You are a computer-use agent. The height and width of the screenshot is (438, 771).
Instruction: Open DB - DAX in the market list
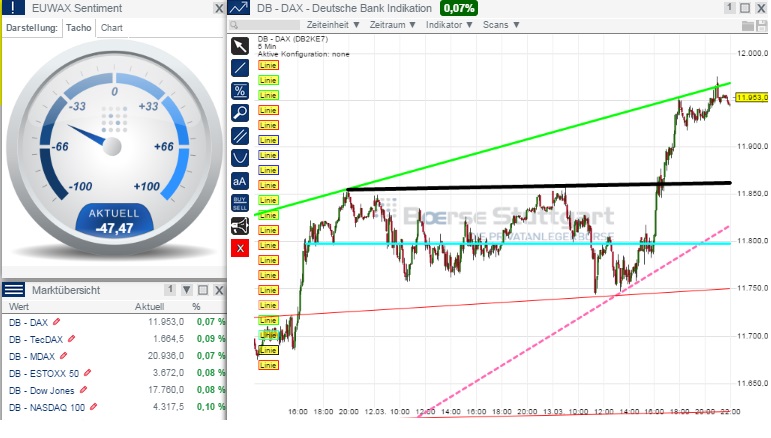pos(28,322)
